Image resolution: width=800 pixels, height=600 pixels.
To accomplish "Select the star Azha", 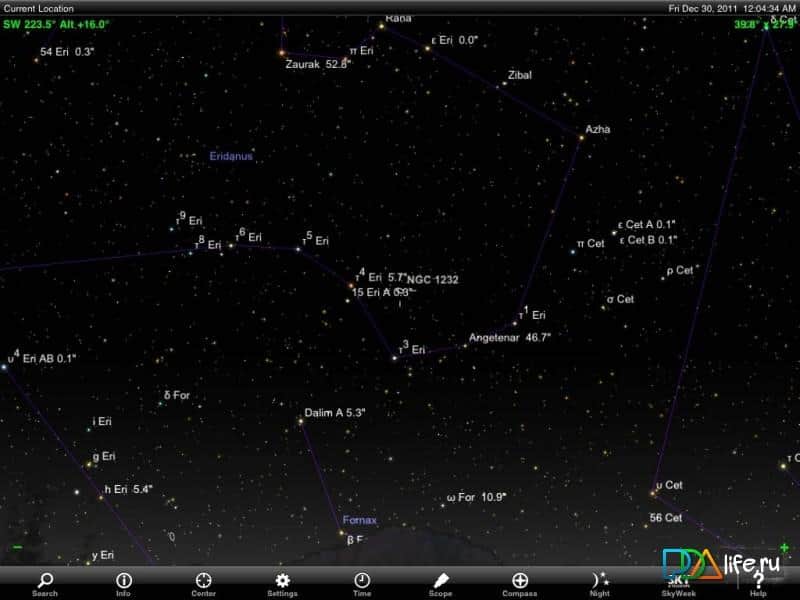I will point(581,135).
